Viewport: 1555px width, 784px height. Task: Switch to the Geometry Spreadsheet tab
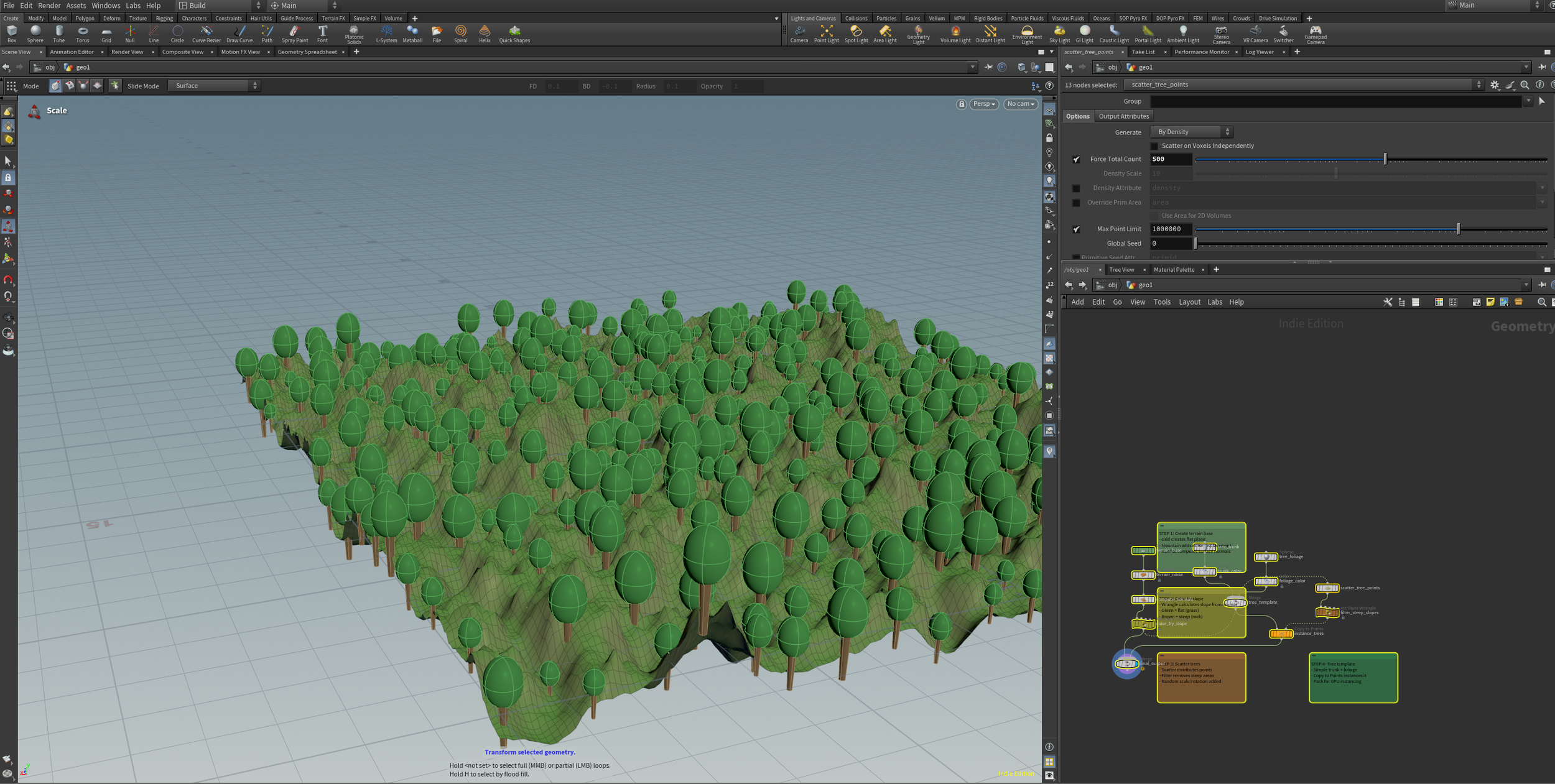pos(307,52)
